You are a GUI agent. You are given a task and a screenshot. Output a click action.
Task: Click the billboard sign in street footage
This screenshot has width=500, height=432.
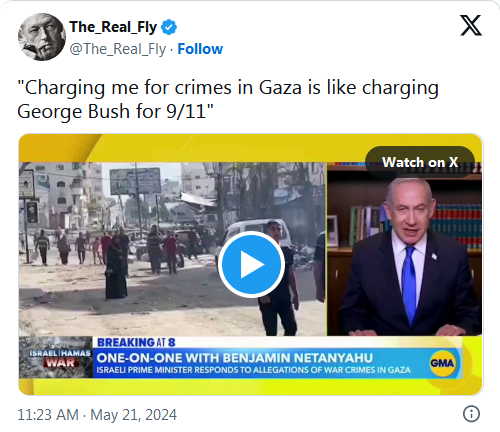(x=135, y=181)
